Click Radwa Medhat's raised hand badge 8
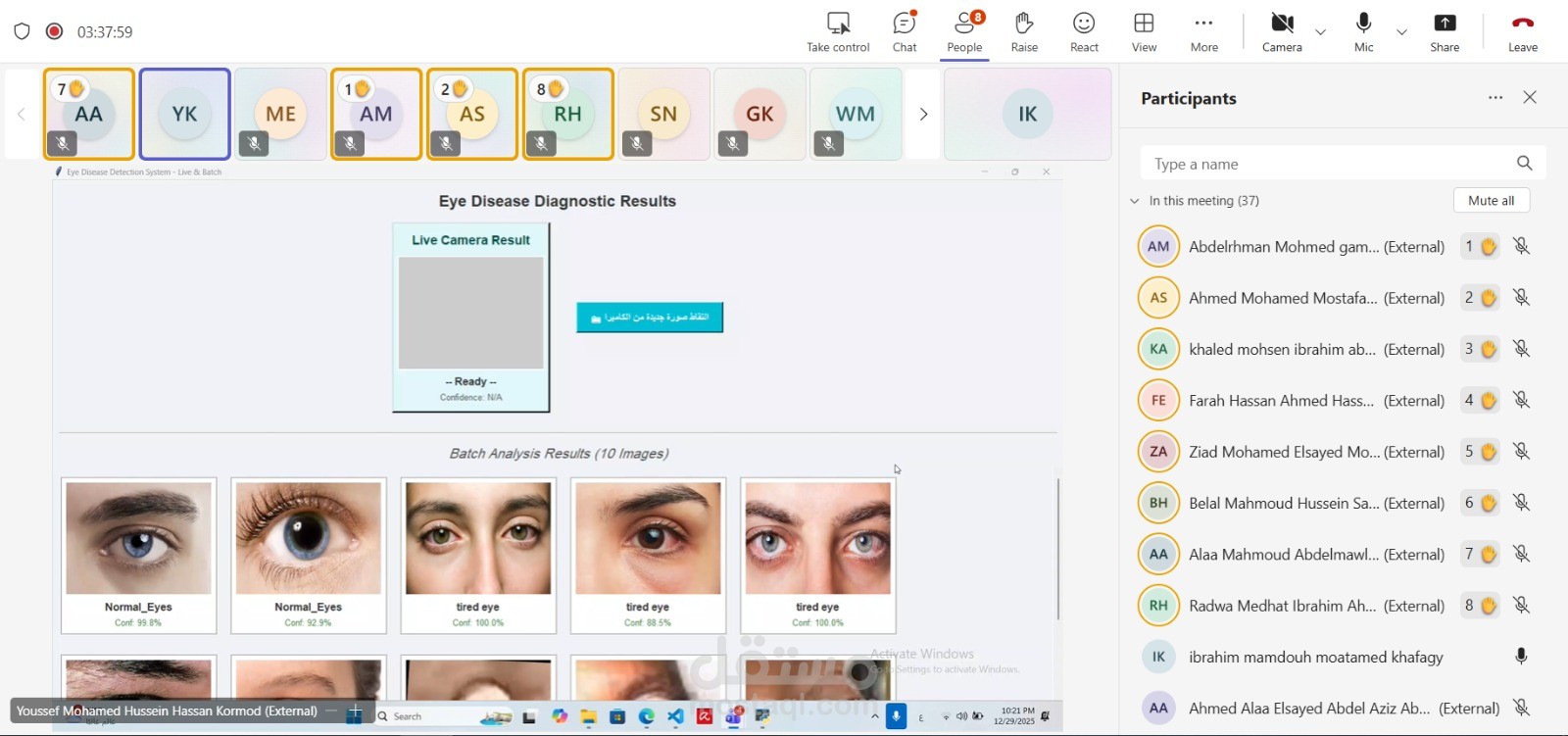Viewport: 1568px width, 736px height. pos(1480,606)
